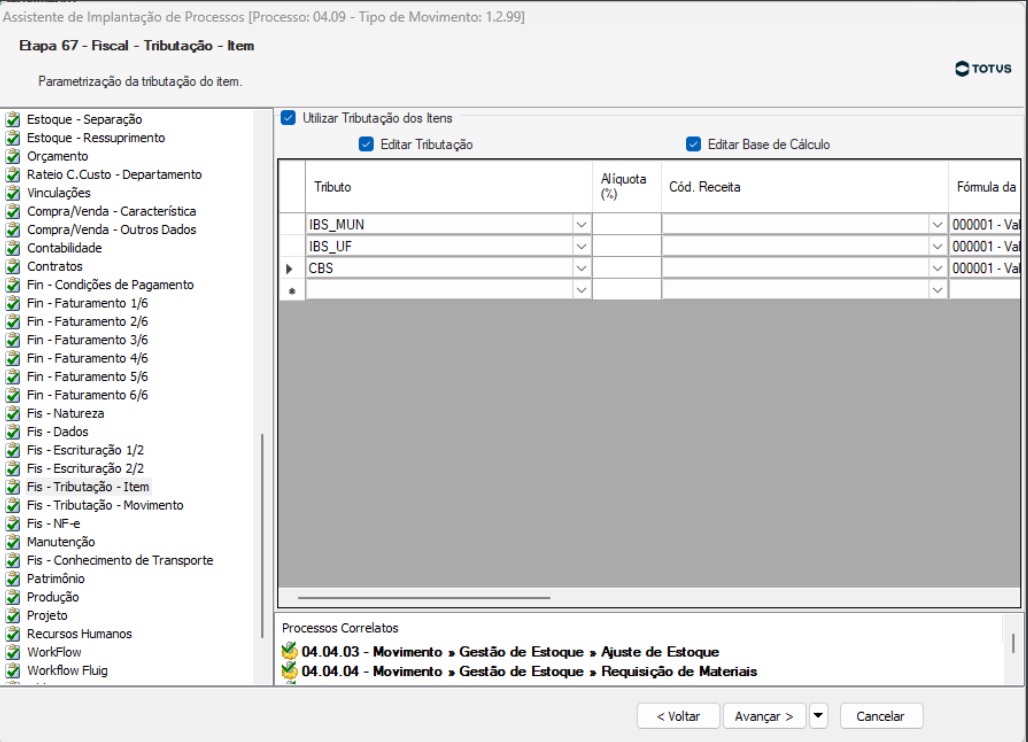Click the Cód. Receita column header

click(804, 187)
